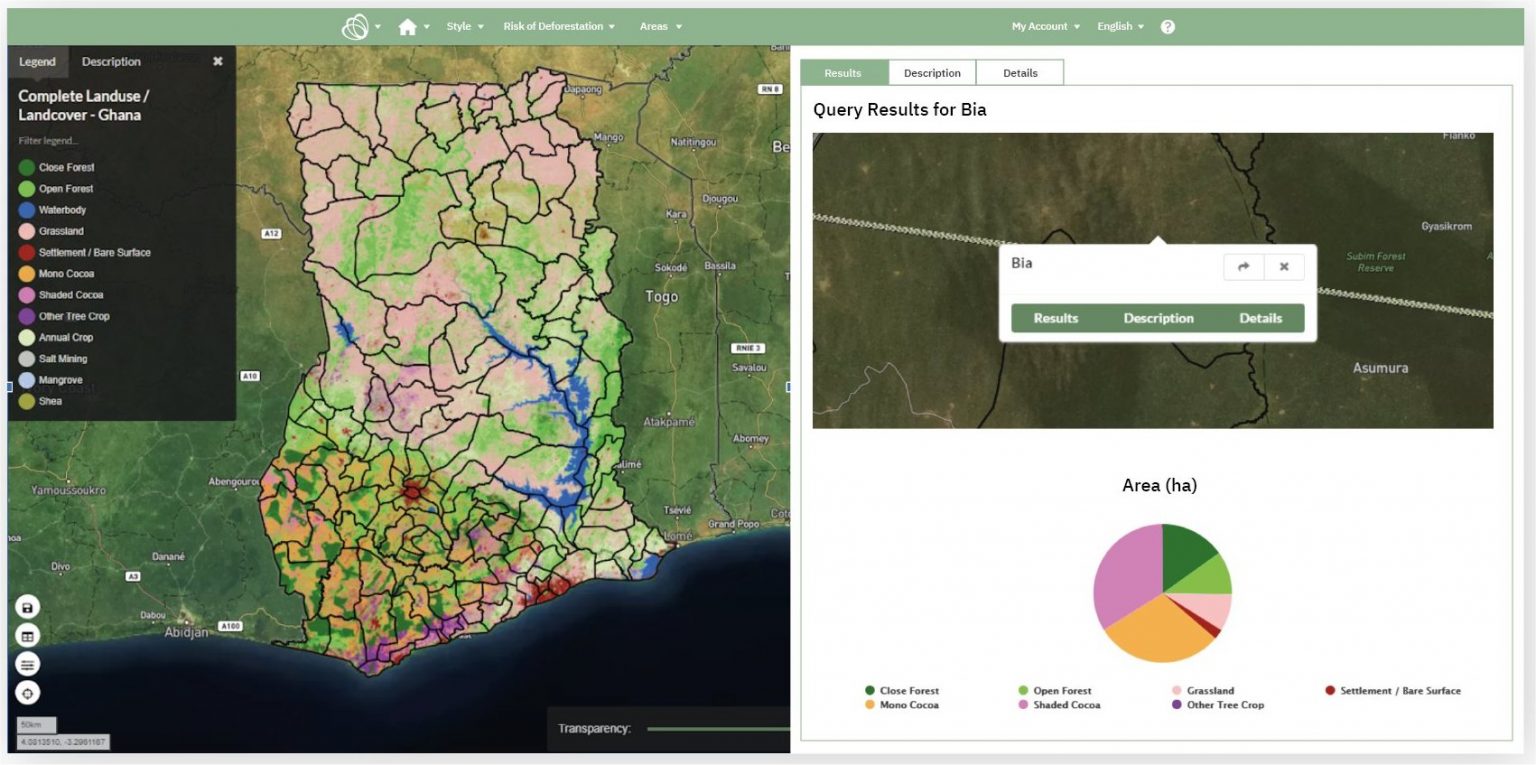Toggle Mono Cocoa in pie chart legend
Image resolution: width=1536 pixels, height=765 pixels.
point(902,705)
